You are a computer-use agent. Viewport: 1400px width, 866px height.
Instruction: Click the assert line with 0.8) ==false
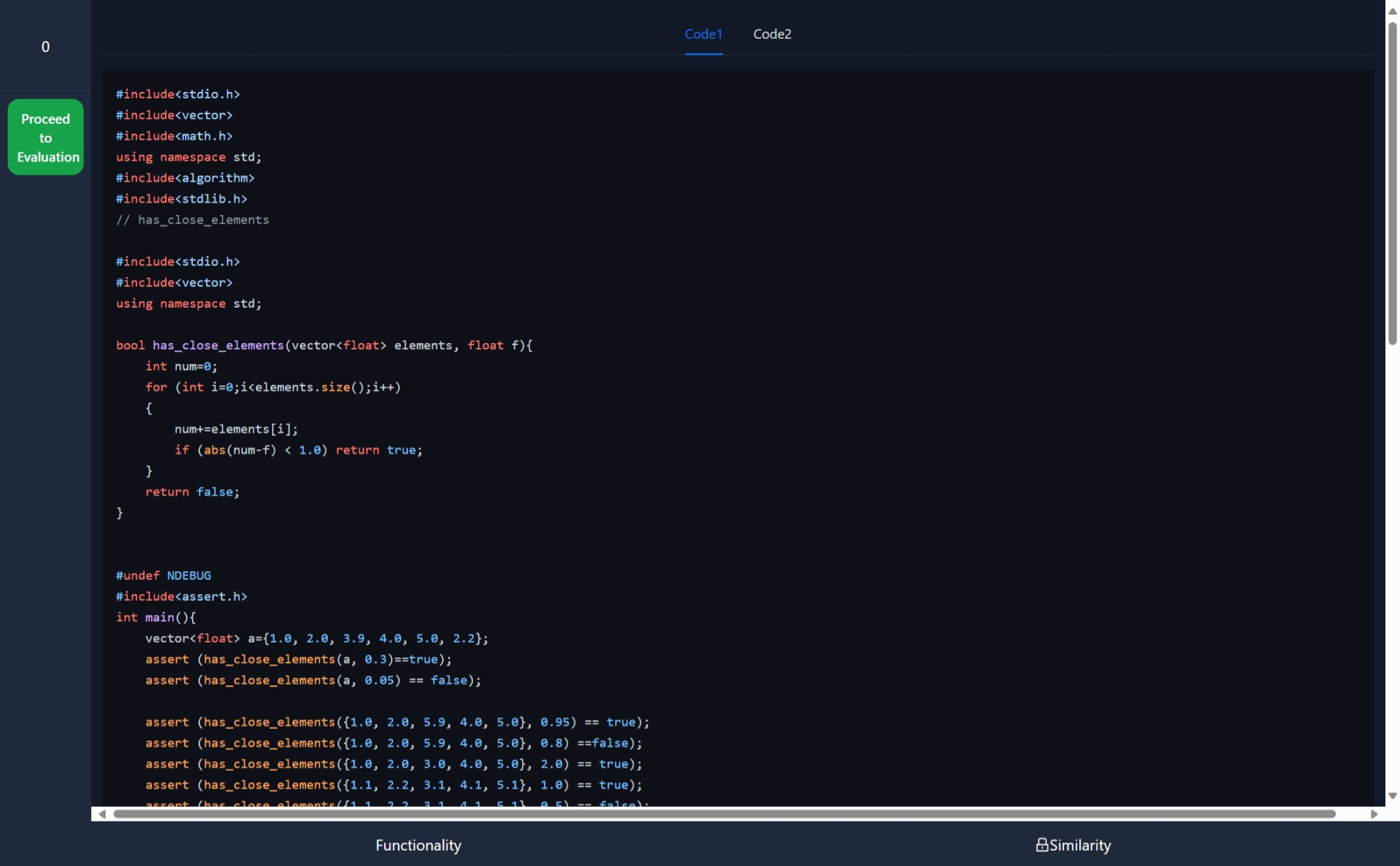coord(394,743)
